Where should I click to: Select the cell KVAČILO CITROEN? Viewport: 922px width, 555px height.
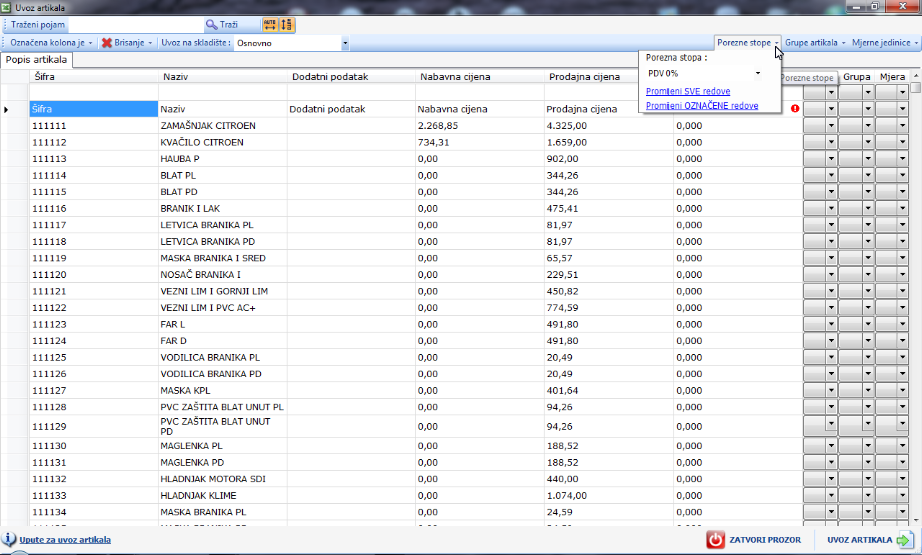pos(223,142)
